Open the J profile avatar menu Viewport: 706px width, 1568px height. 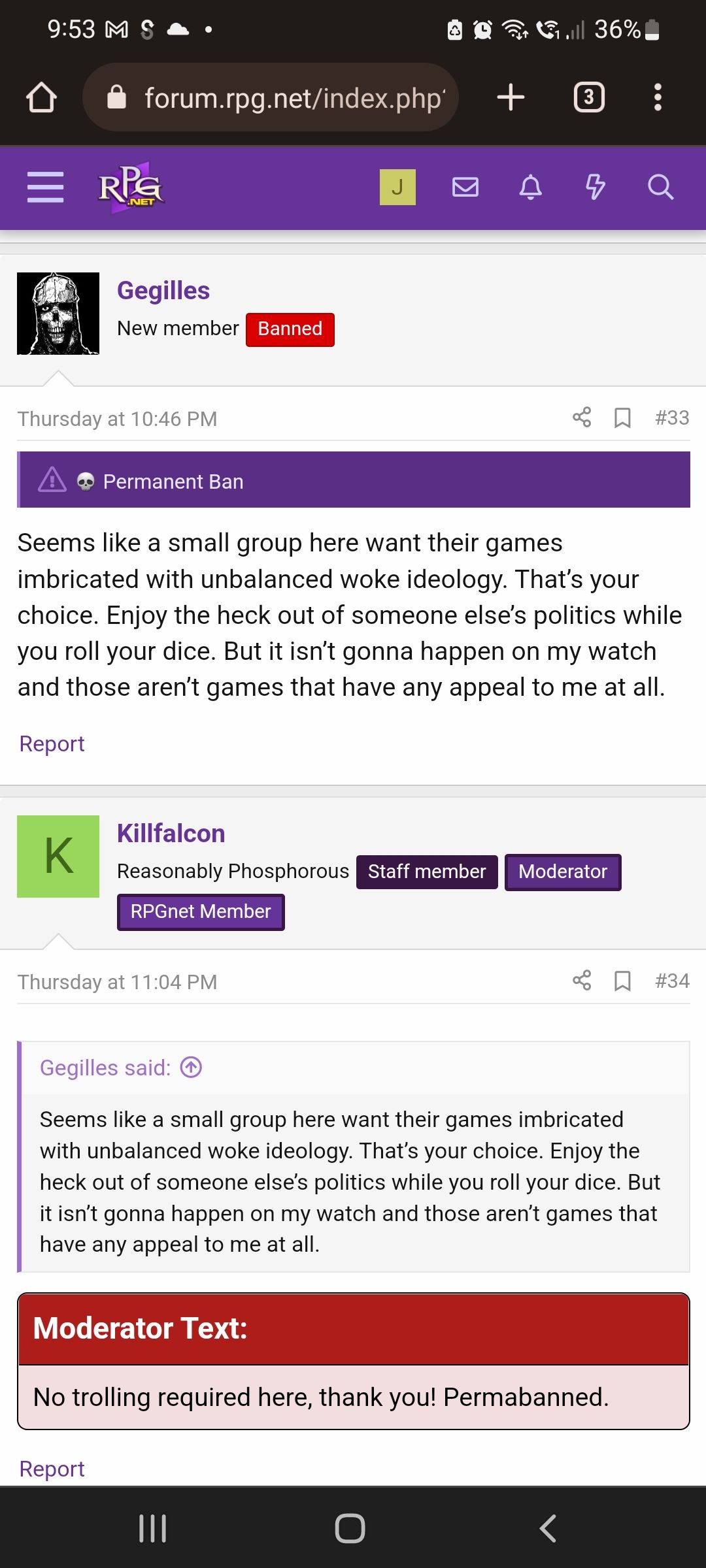pos(397,186)
